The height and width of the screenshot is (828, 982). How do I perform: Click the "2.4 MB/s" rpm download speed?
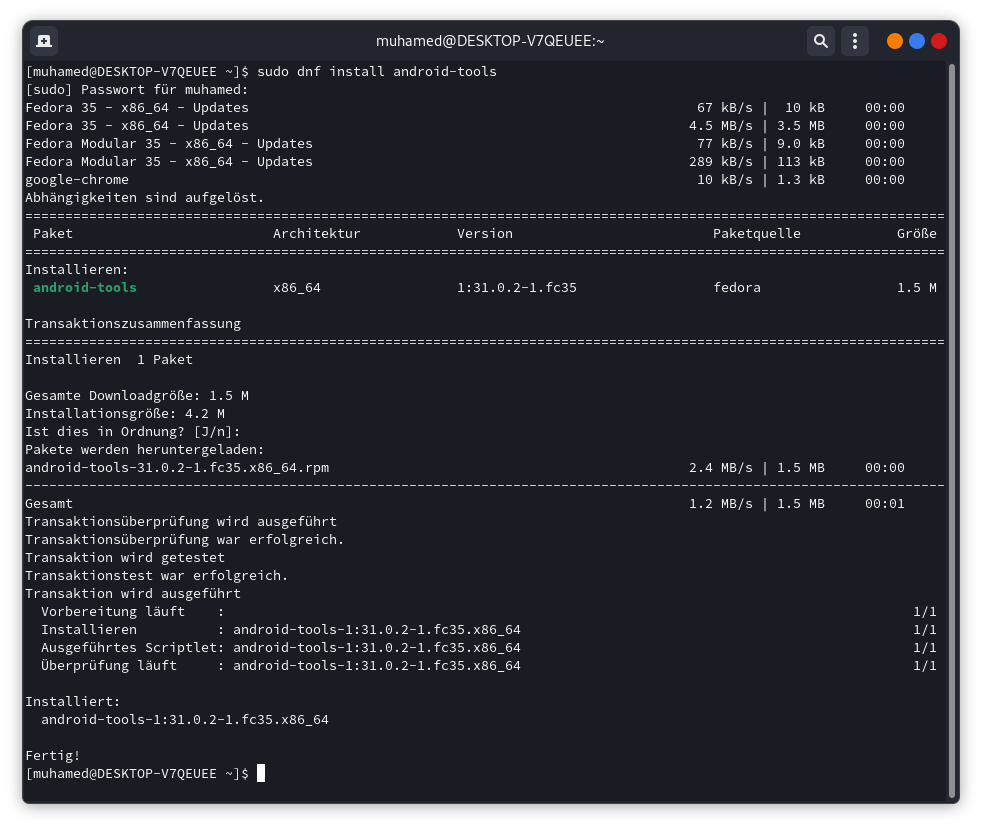pos(721,468)
